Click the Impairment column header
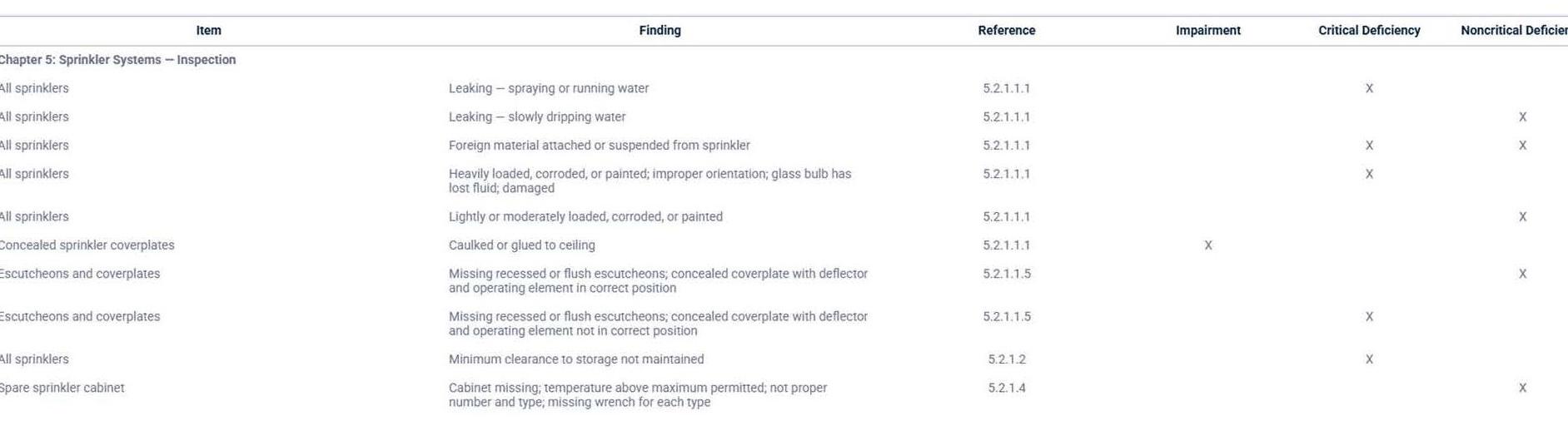 pyautogui.click(x=1207, y=31)
